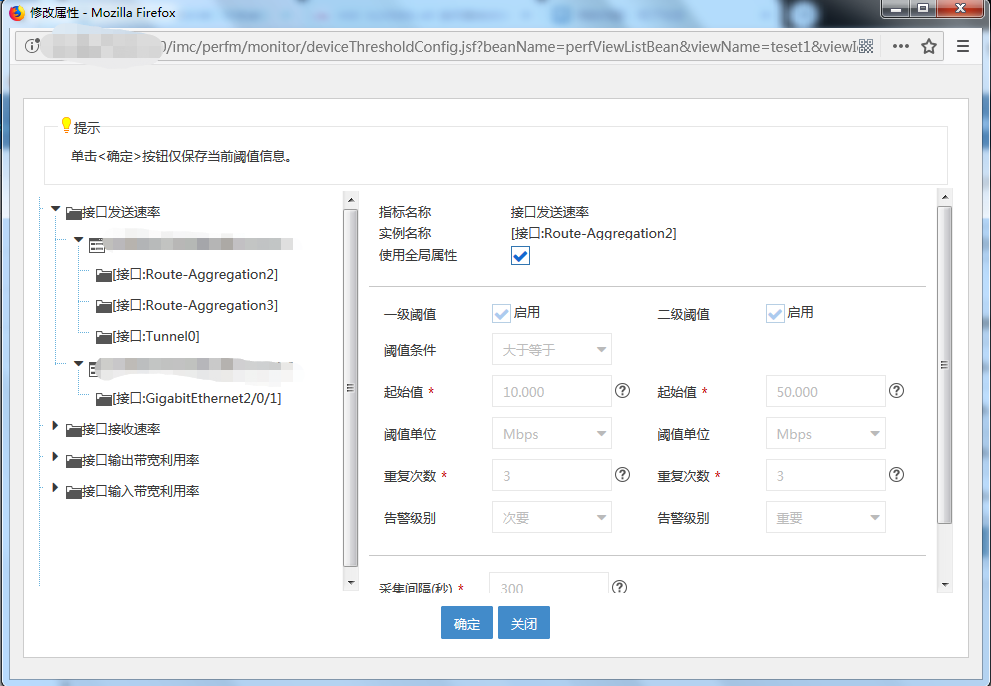Image resolution: width=991 pixels, height=686 pixels.
Task: Expand the 接口输出带宽利用率 node
Action: 55,456
